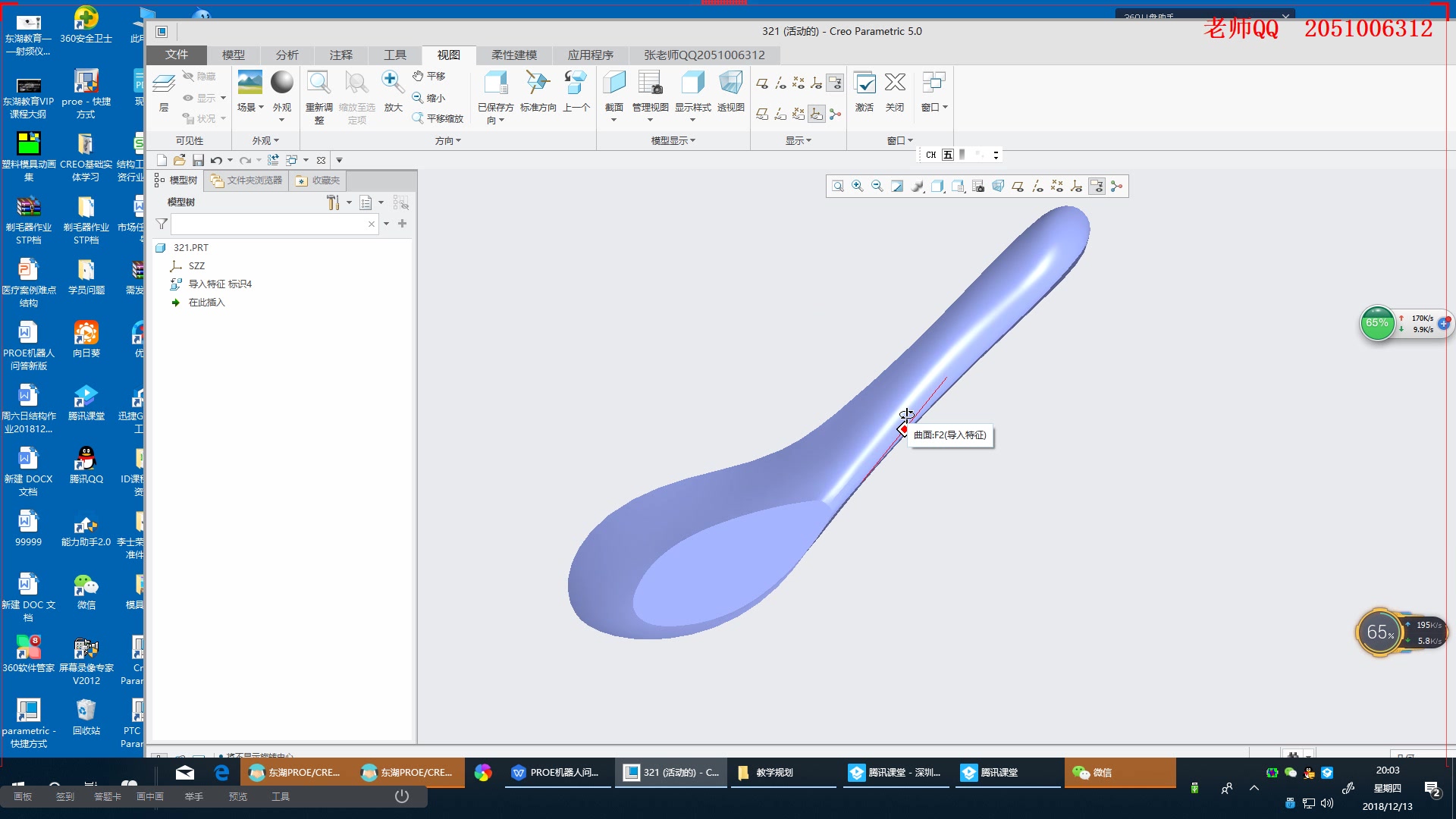Viewport: 1456px width, 819px height.
Task: Open the 视图 menu tab
Action: coord(448,54)
